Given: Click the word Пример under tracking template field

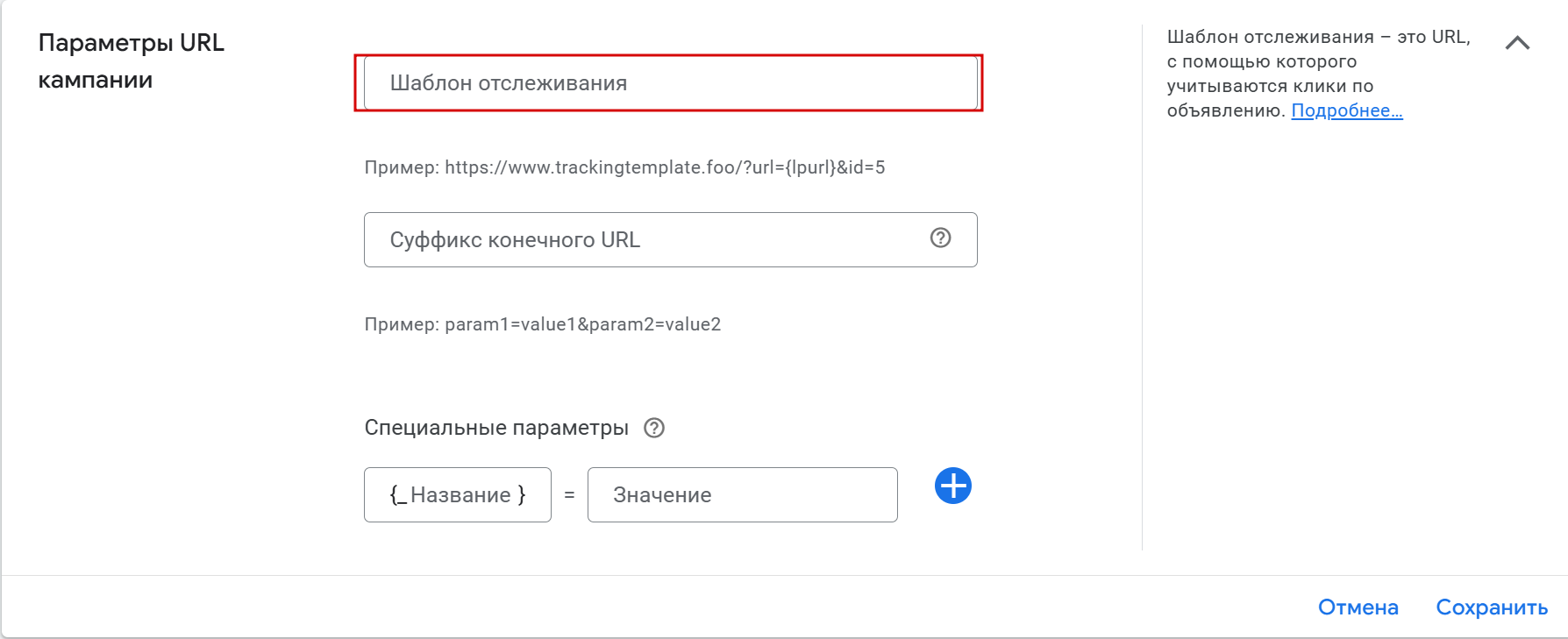Looking at the screenshot, I should [x=401, y=167].
